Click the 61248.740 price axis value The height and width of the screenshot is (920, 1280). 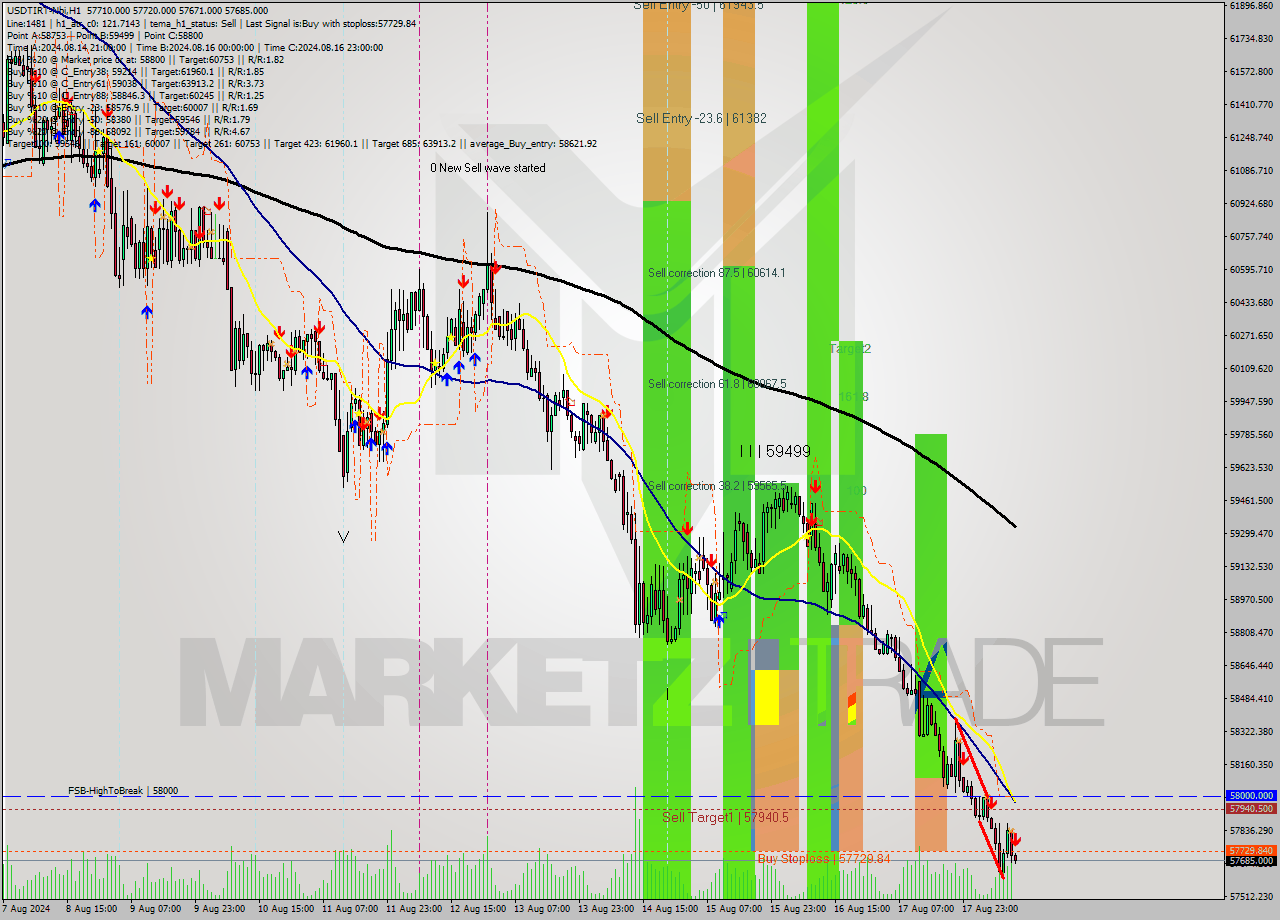click(x=1251, y=137)
